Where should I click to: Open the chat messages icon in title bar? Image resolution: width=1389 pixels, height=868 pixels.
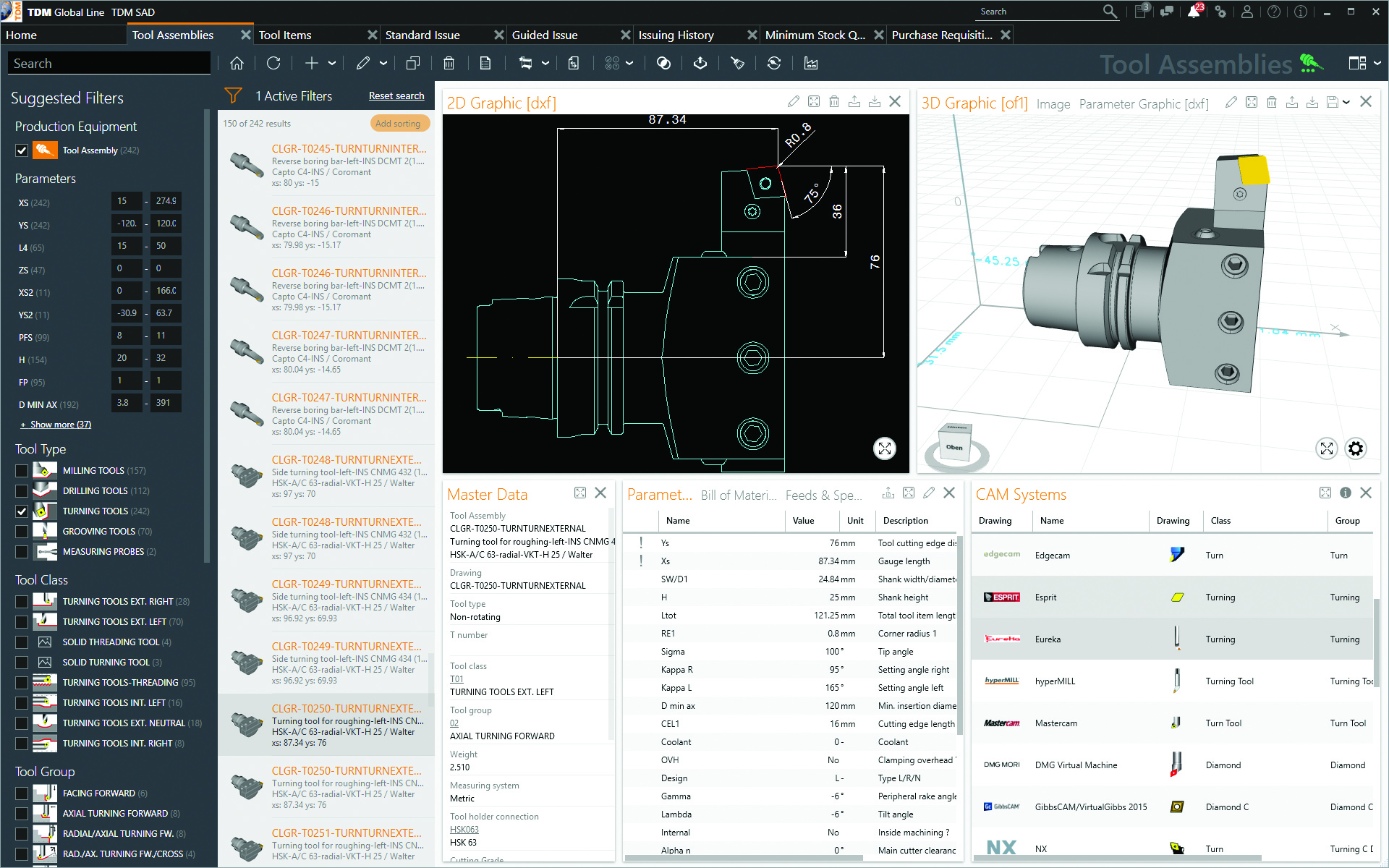[x=1167, y=12]
